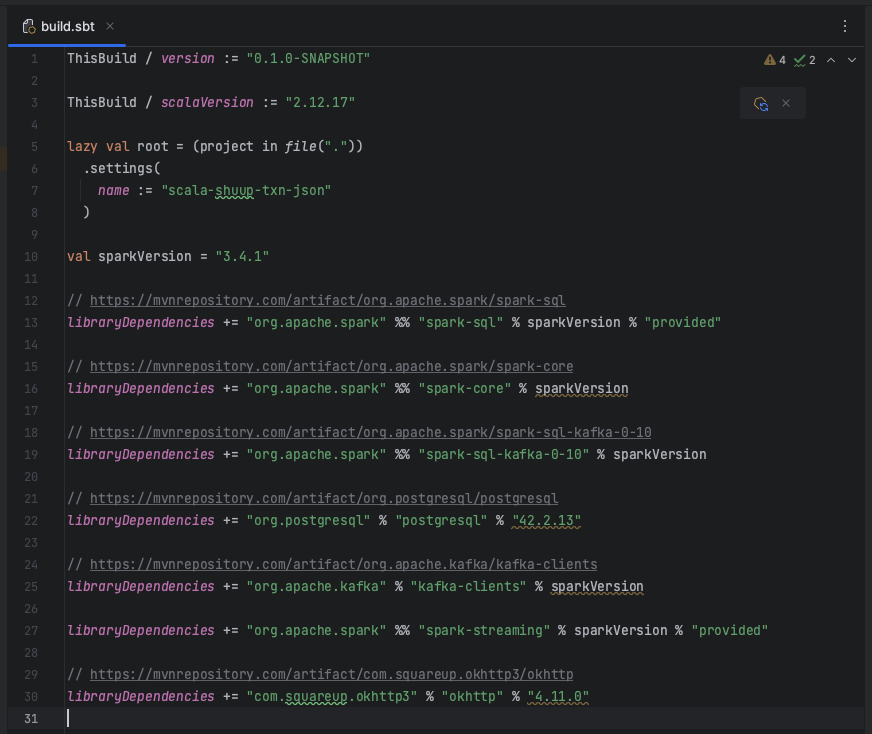This screenshot has height=734, width=872.
Task: Place cursor on empty line 31
Action: [464, 718]
